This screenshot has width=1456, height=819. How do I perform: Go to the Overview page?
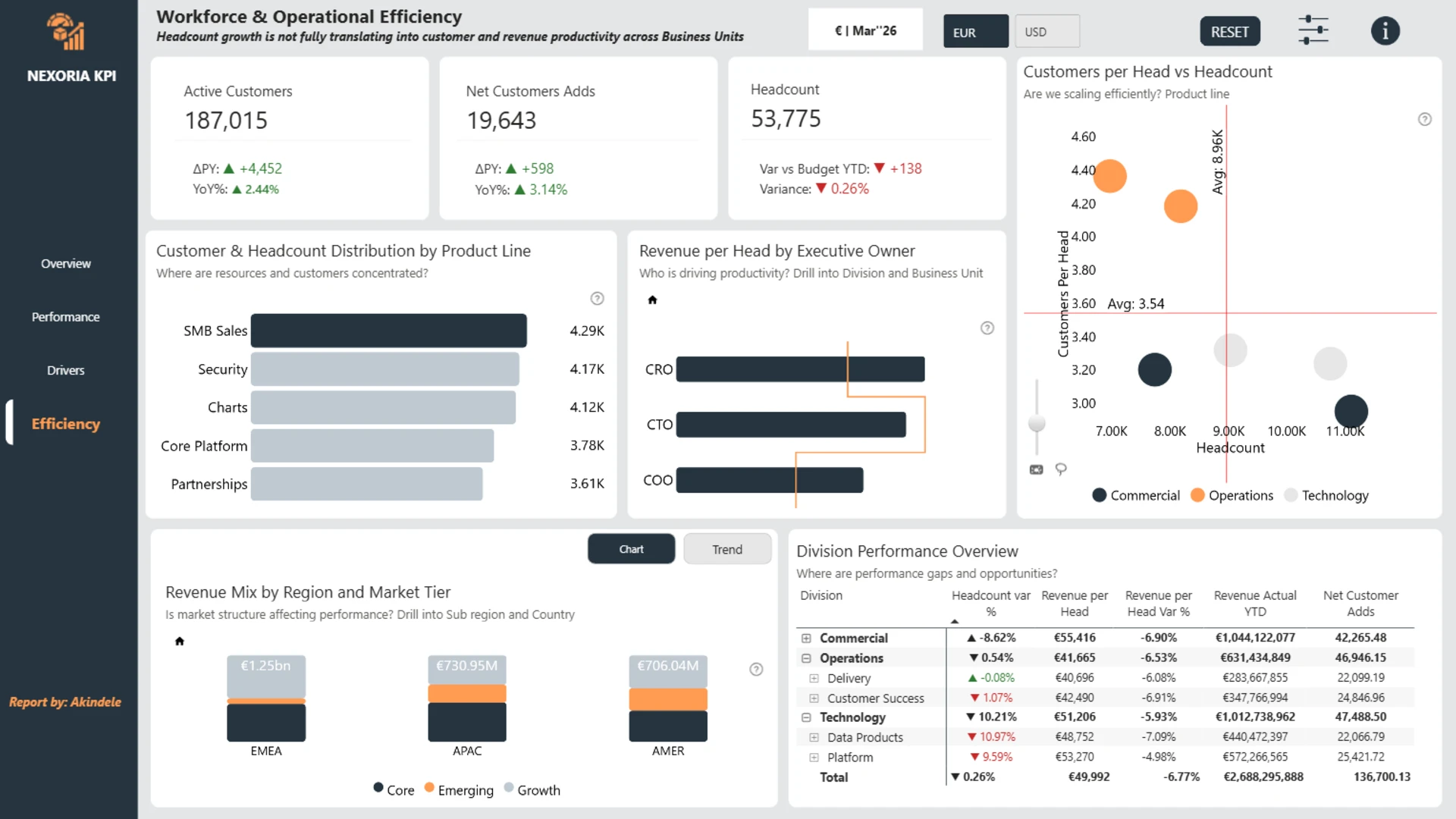66,264
